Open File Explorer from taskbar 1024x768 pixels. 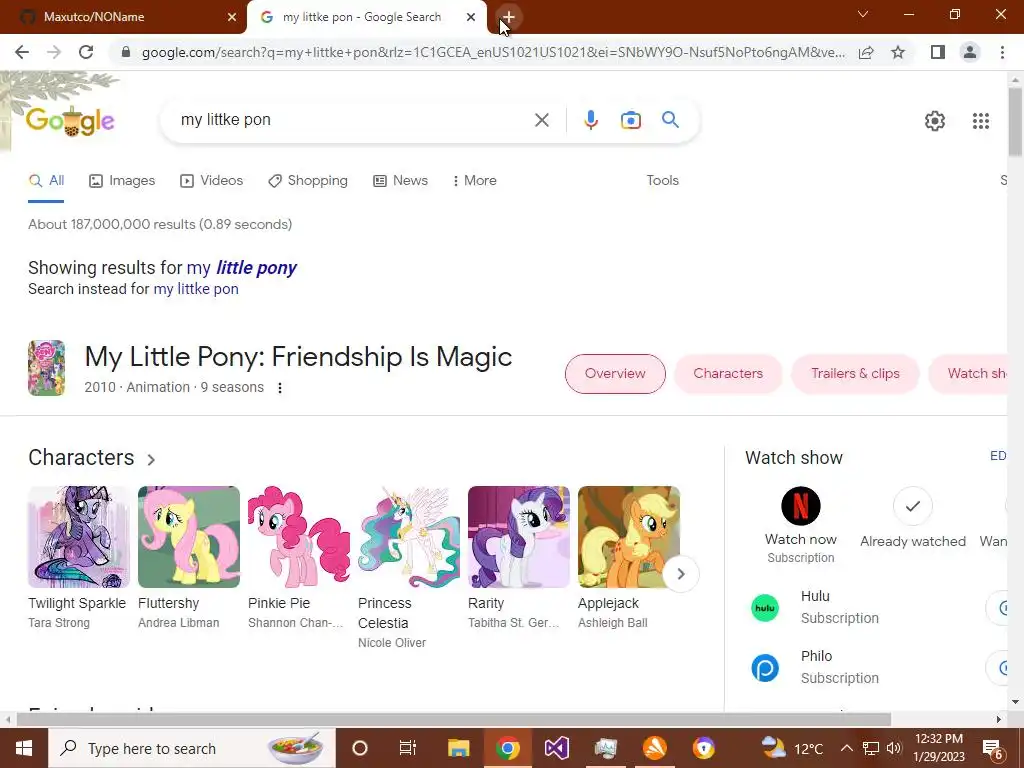coord(458,748)
